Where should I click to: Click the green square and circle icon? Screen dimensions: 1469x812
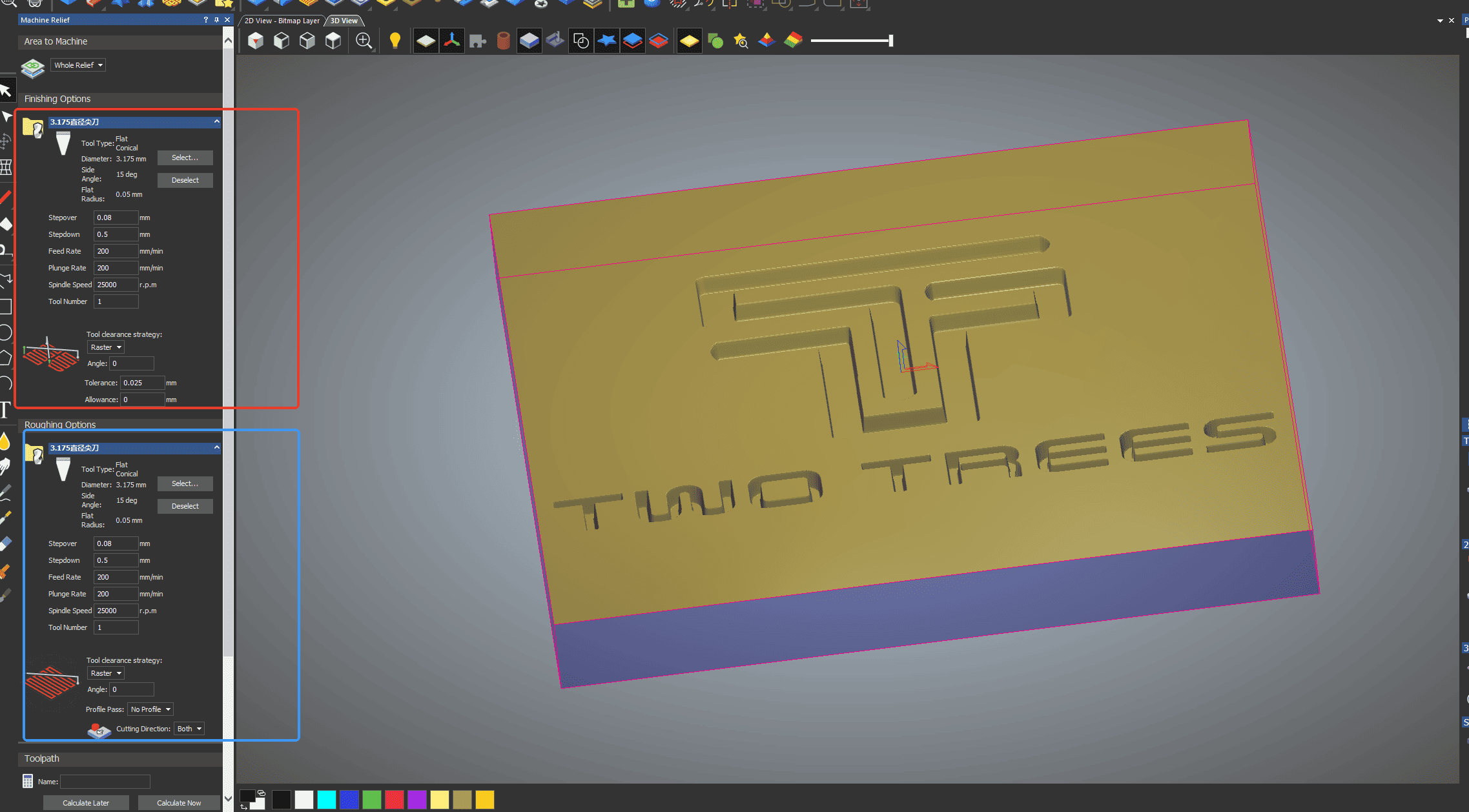pos(715,41)
